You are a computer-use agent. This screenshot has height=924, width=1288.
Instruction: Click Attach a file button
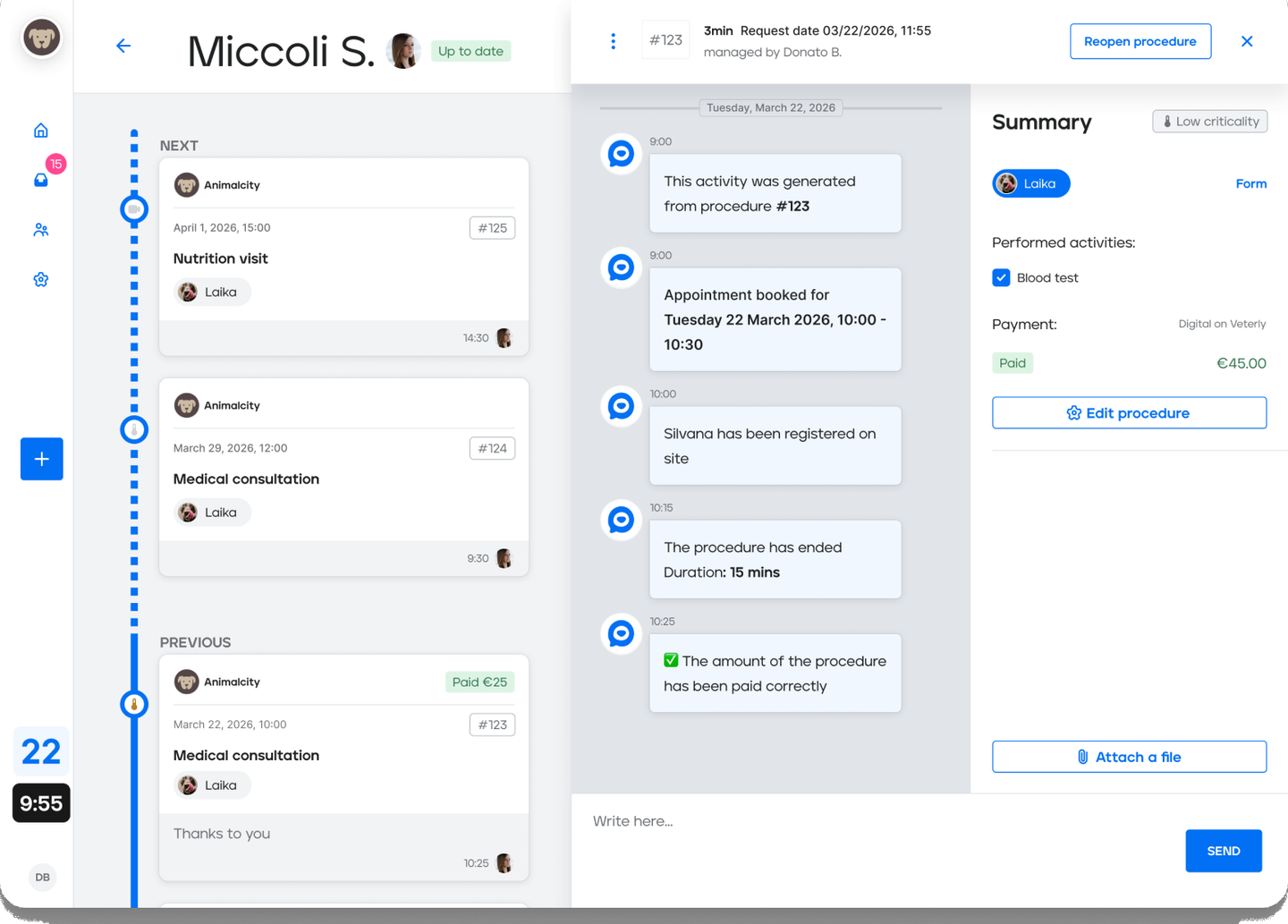1129,757
